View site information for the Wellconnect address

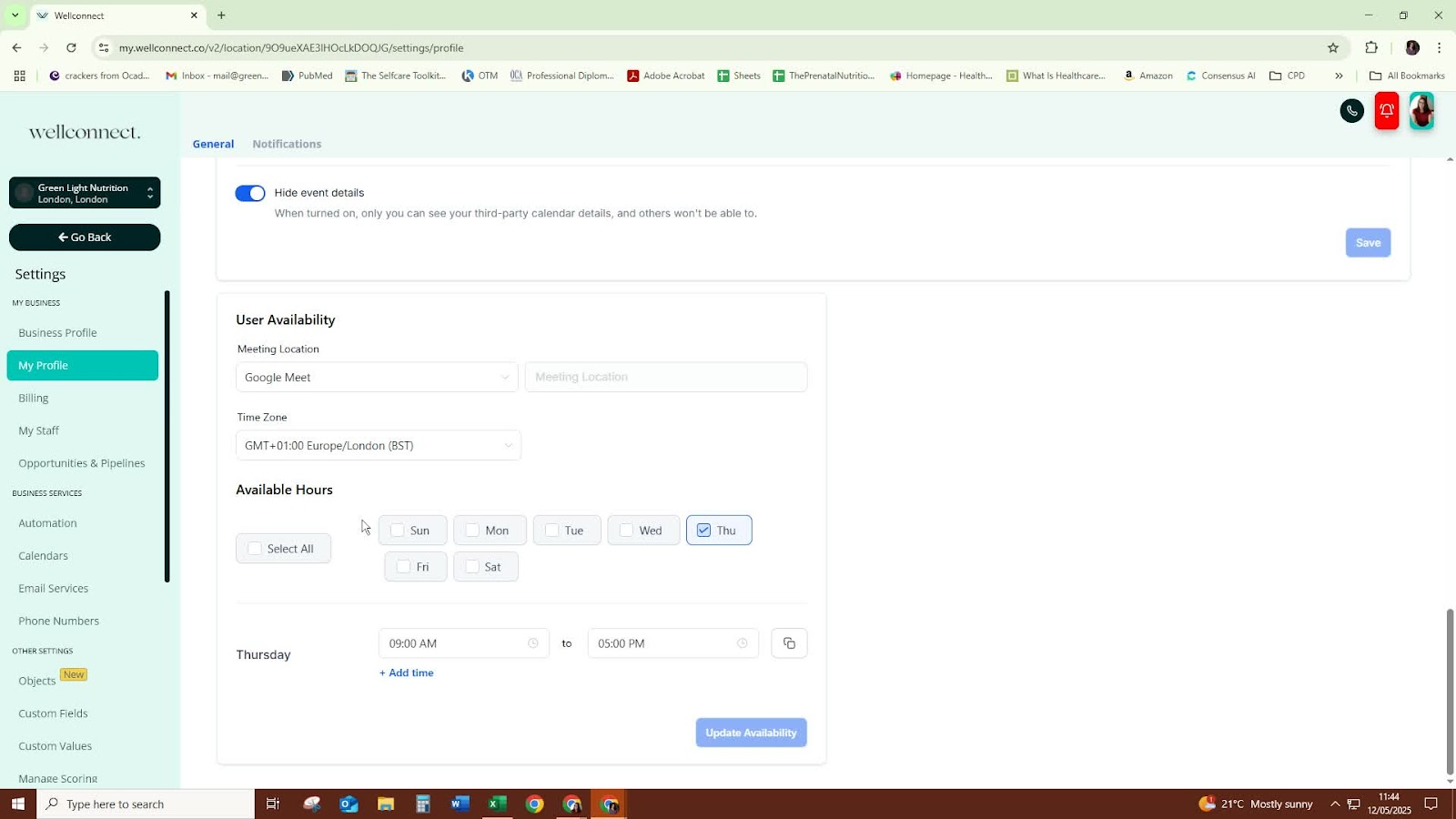(104, 47)
